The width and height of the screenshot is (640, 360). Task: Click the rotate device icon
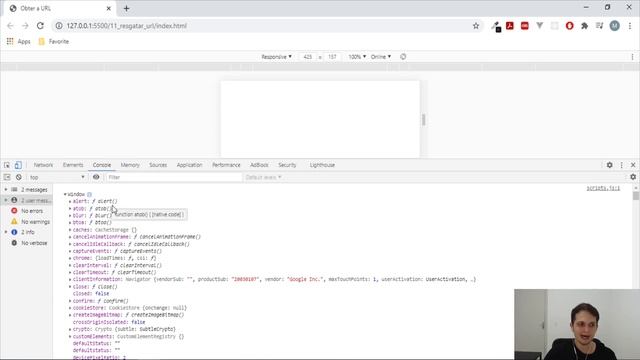[x=403, y=57]
